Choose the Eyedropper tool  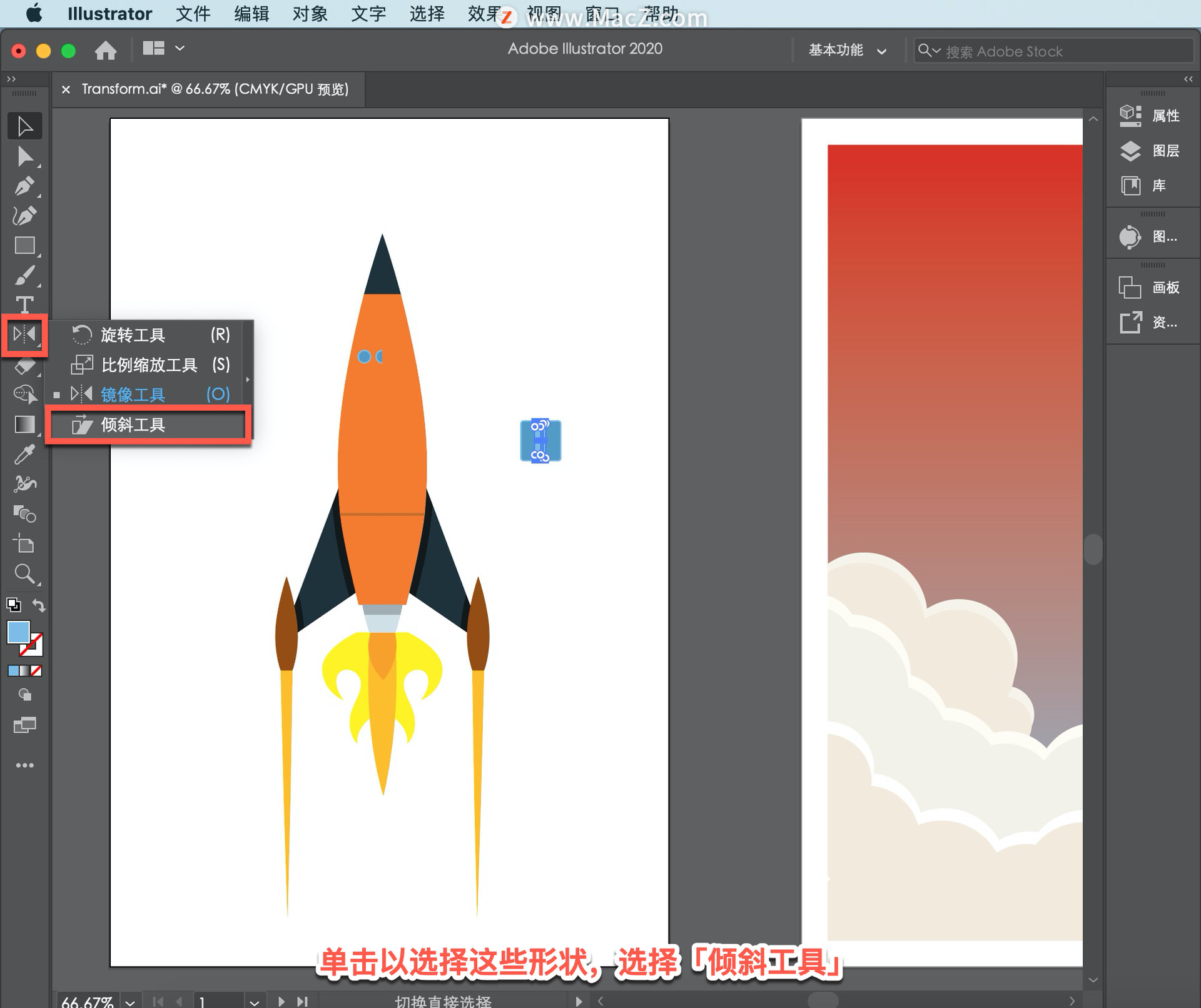[x=24, y=455]
